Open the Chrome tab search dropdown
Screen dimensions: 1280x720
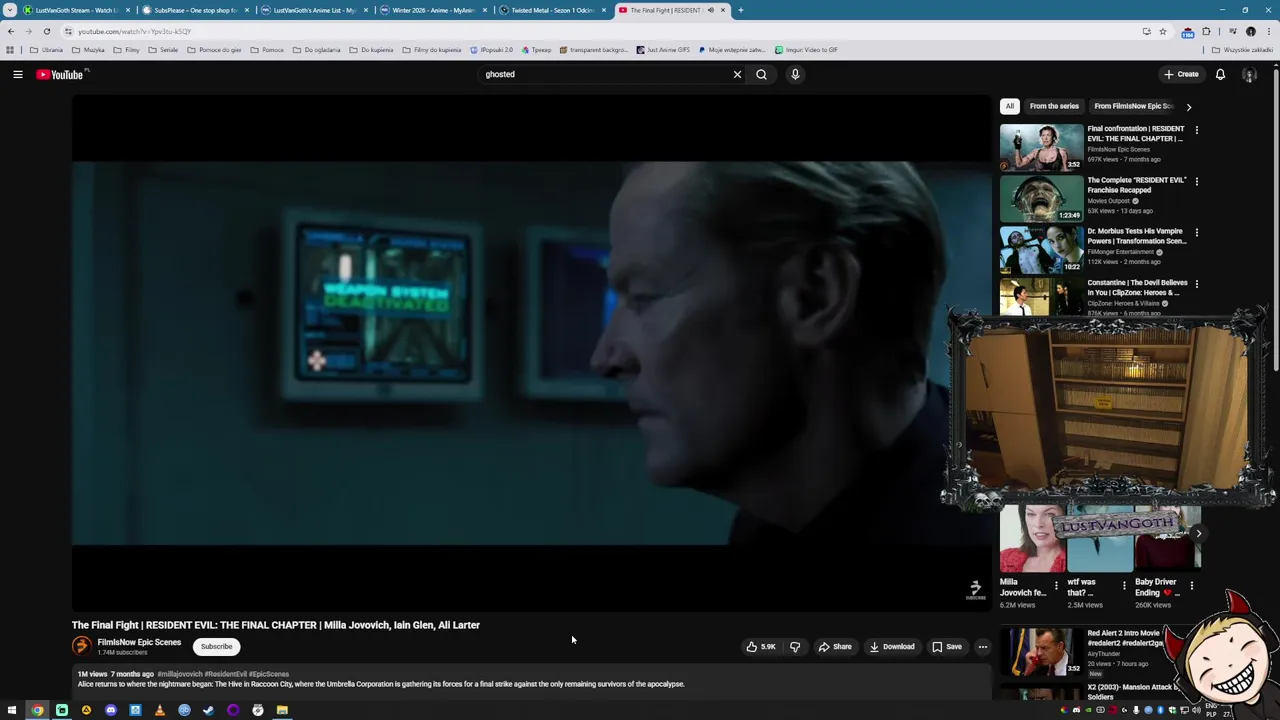(x=10, y=10)
